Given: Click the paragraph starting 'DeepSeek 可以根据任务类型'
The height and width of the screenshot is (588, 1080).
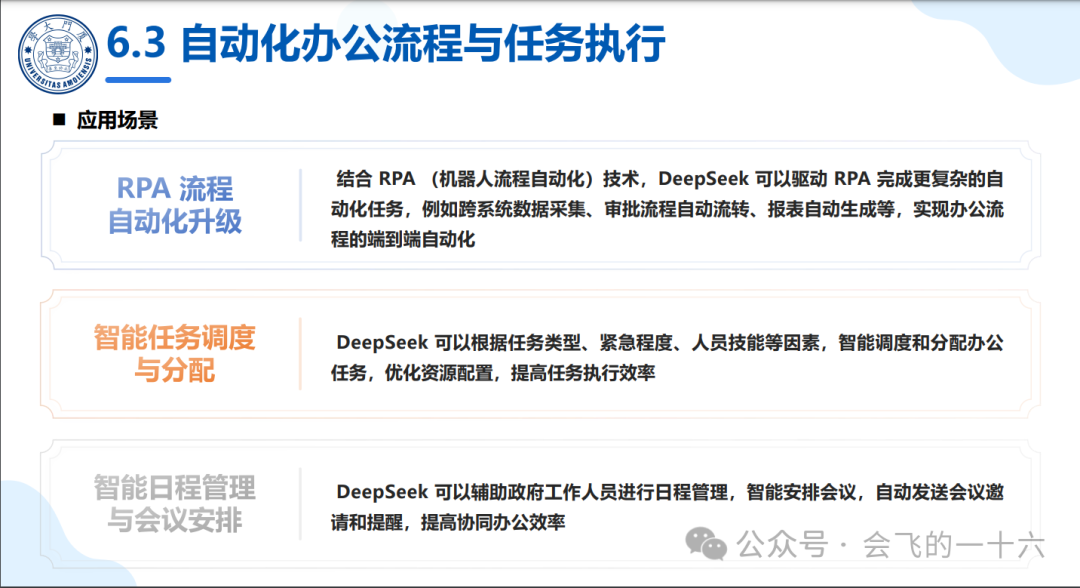Looking at the screenshot, I should point(667,357).
